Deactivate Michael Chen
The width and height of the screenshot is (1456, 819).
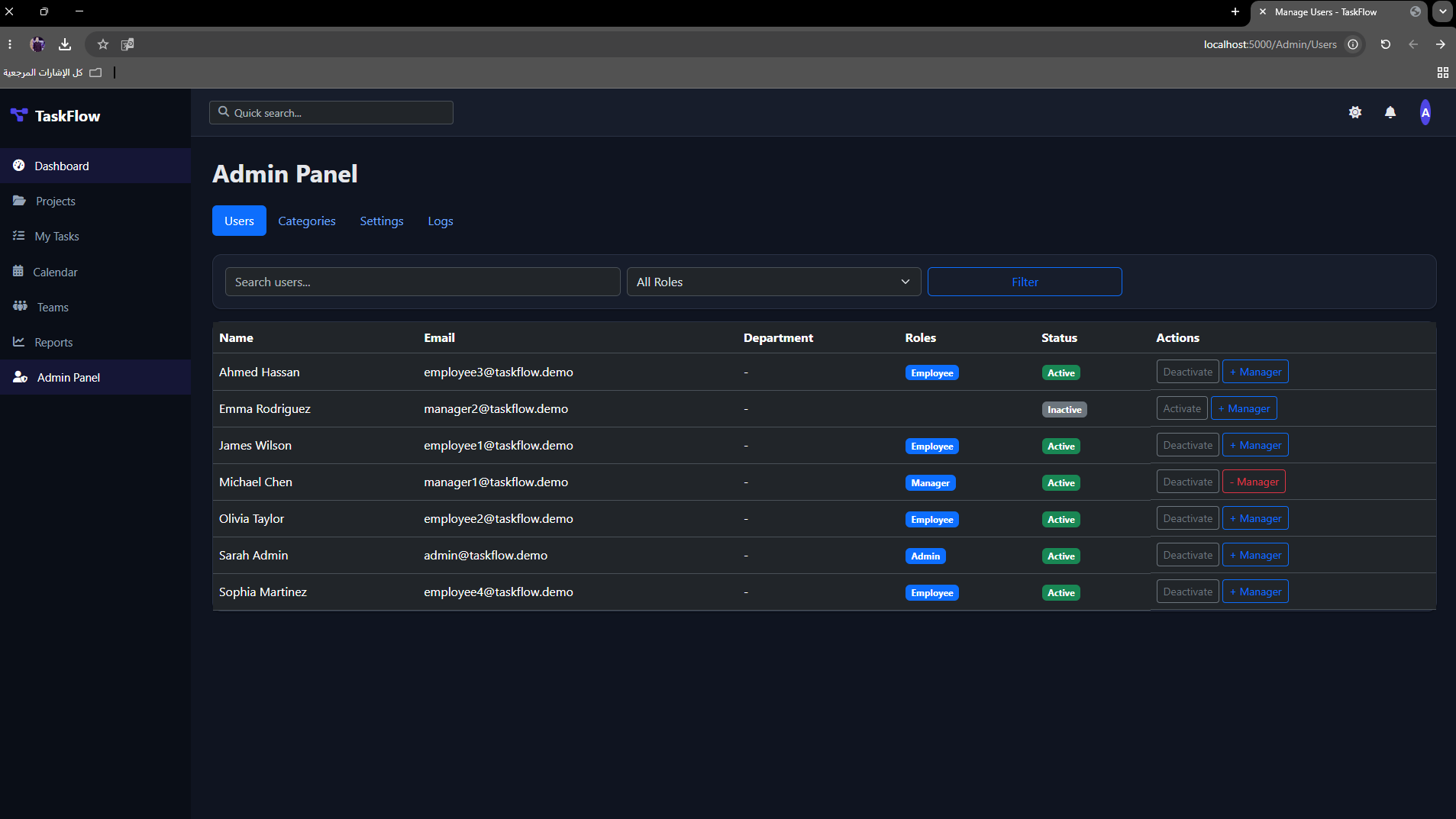pos(1187,482)
